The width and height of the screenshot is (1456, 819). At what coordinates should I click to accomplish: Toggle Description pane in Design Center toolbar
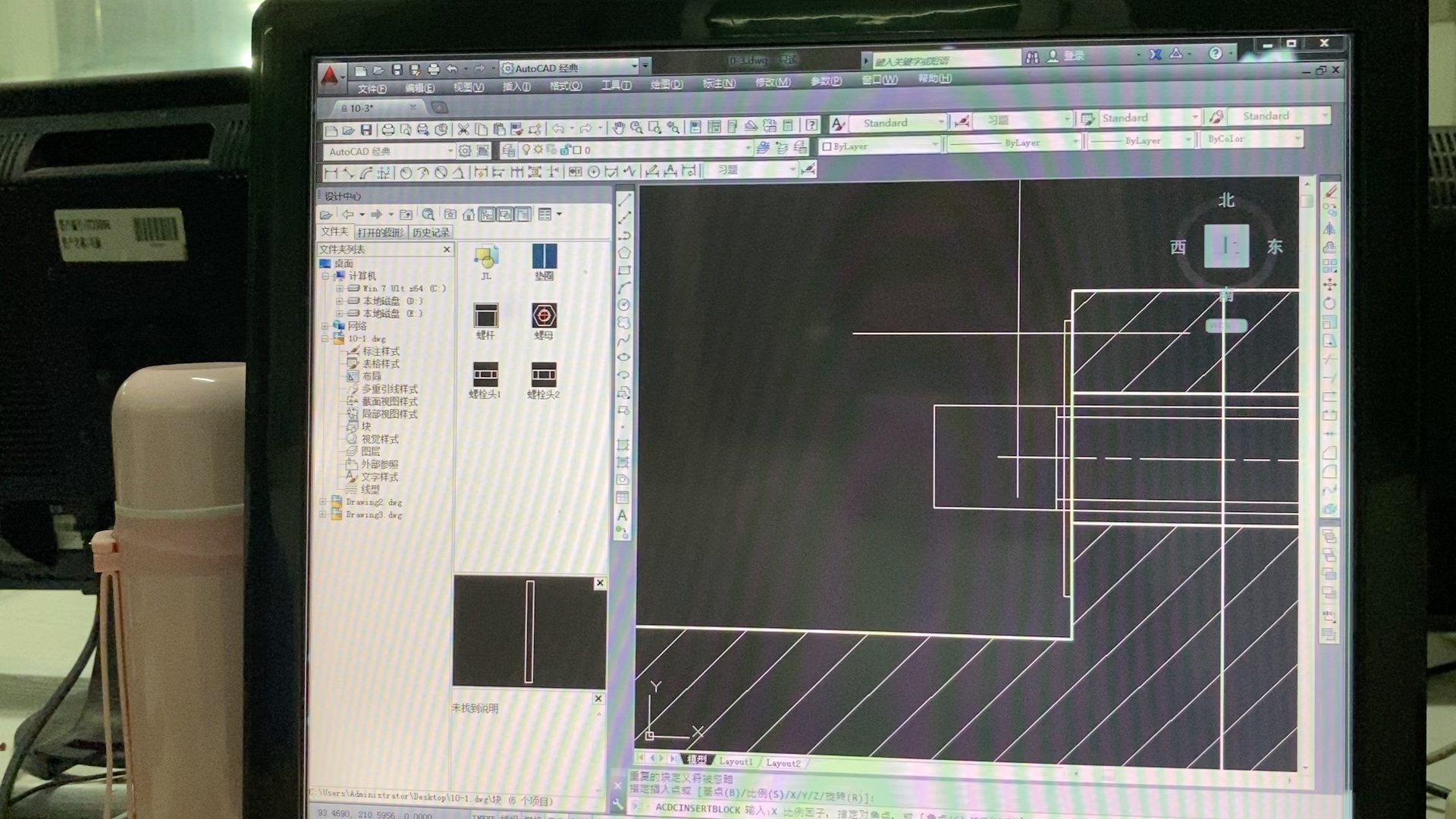click(x=523, y=215)
